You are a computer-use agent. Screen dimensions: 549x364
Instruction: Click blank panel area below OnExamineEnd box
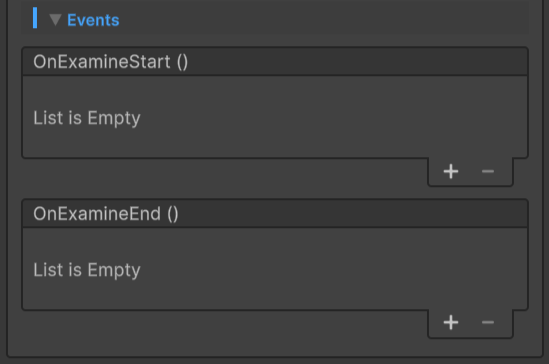point(224,332)
